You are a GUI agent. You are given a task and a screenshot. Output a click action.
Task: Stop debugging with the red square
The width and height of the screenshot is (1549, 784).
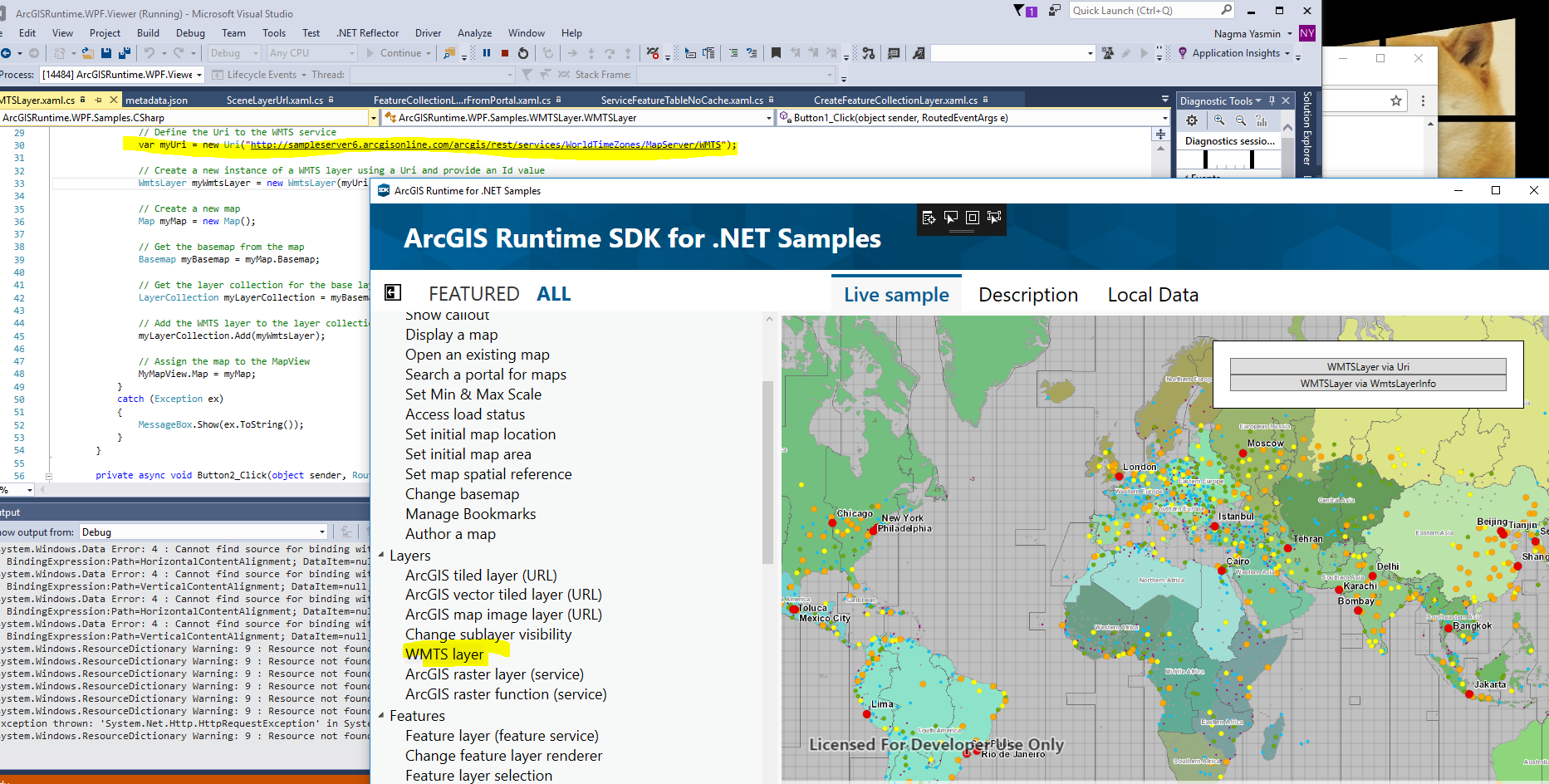pyautogui.click(x=504, y=53)
